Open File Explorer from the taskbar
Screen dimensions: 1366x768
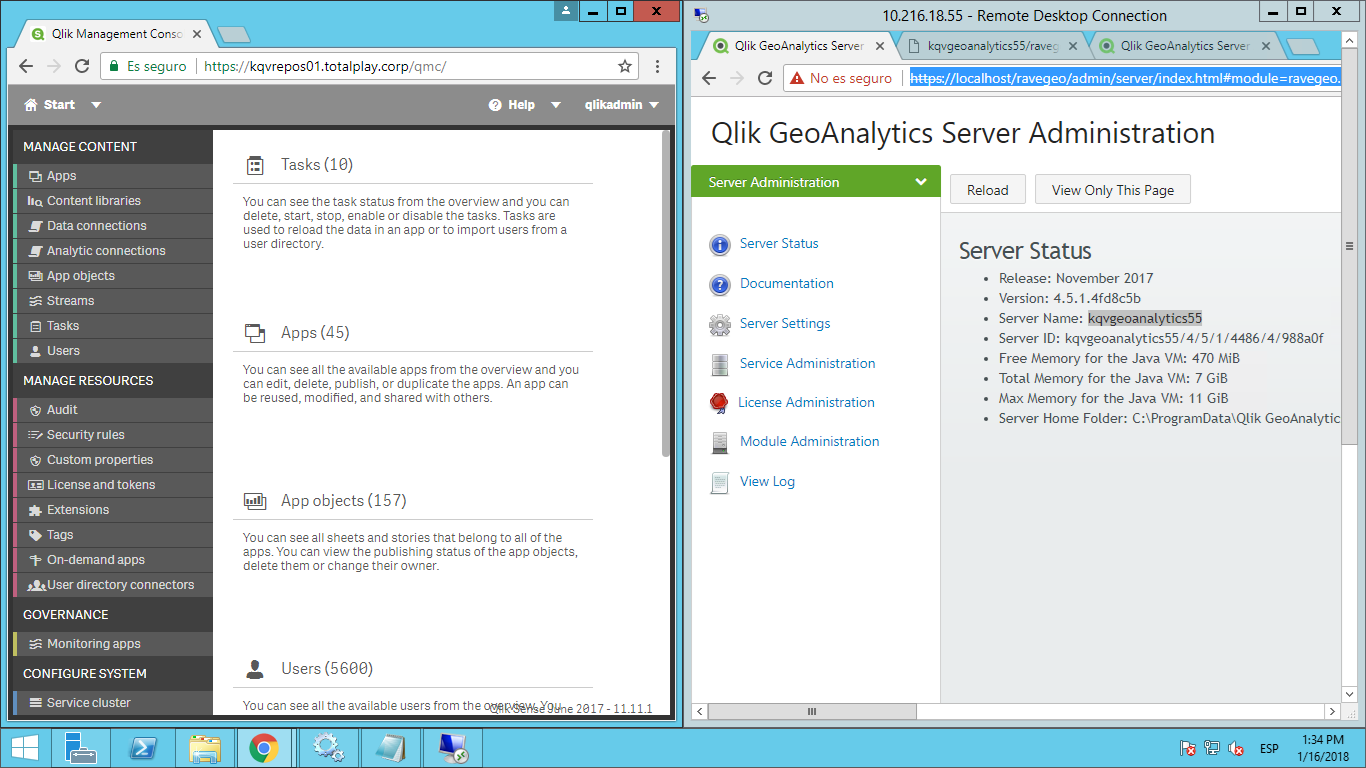(204, 747)
